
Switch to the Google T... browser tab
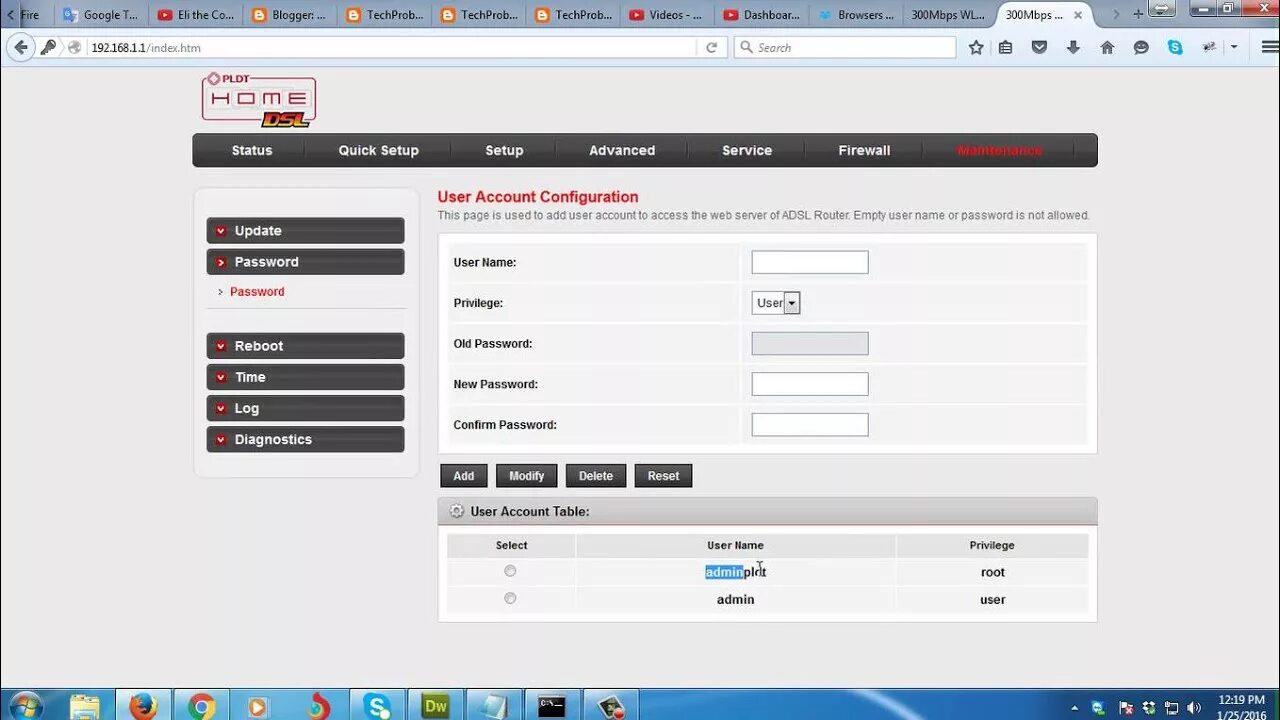click(101, 15)
